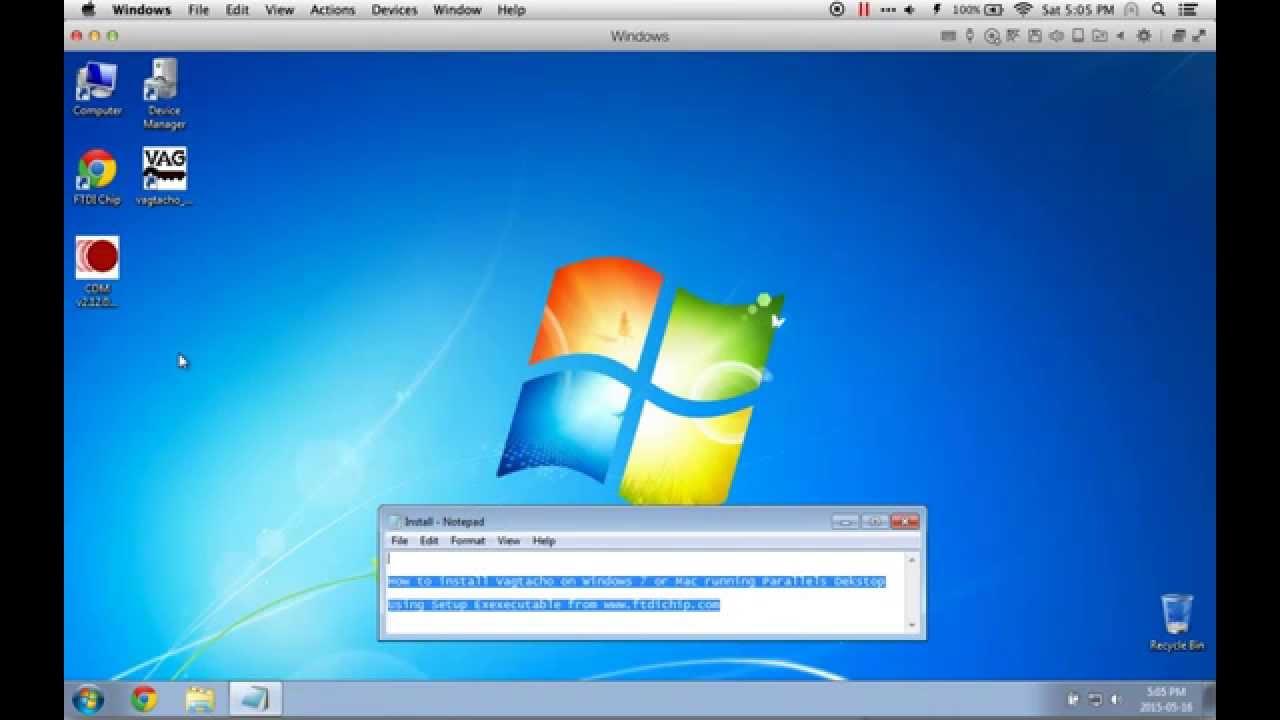Image resolution: width=1280 pixels, height=720 pixels.
Task: Click the highlighted 'How to Install Vagtacho' line
Action: tap(636, 581)
